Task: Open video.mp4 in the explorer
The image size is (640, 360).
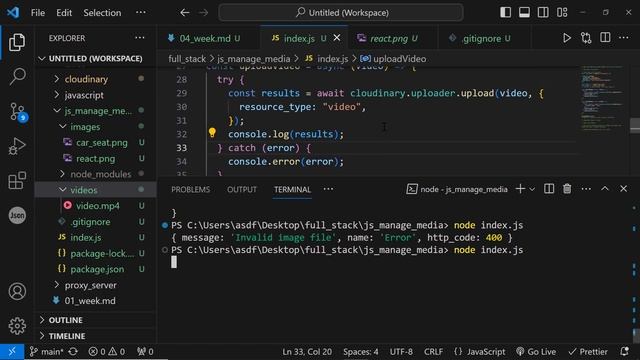Action: [96, 206]
